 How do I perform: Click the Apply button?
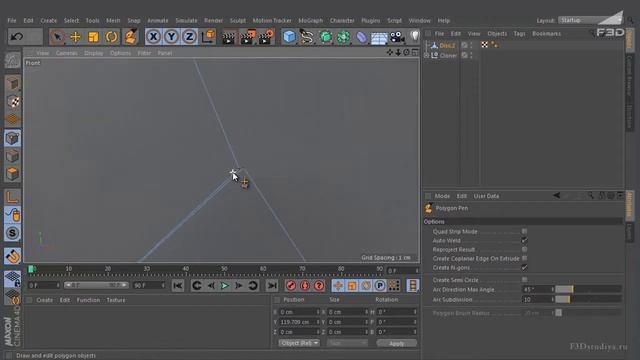pyautogui.click(x=396, y=343)
